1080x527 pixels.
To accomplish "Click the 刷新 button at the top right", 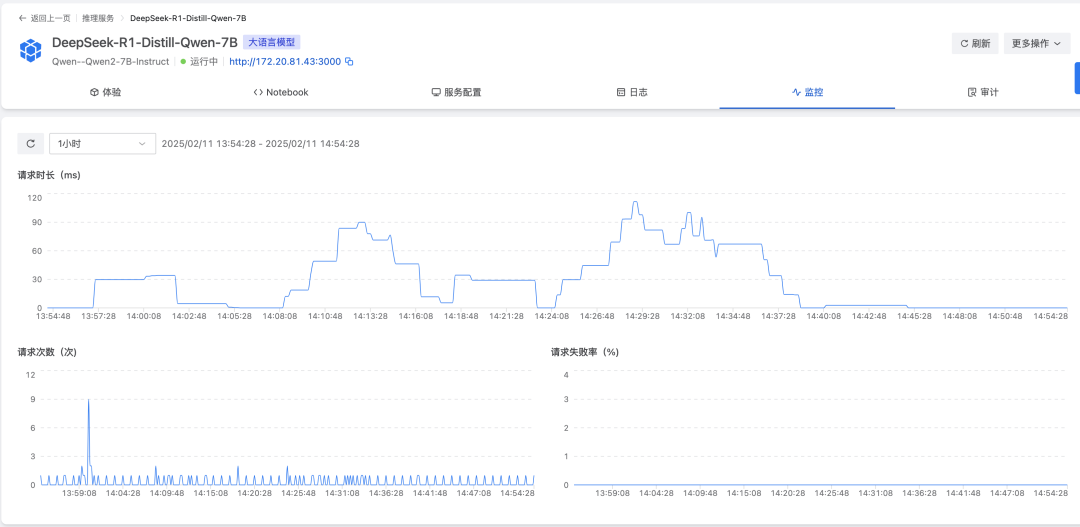I will point(975,43).
